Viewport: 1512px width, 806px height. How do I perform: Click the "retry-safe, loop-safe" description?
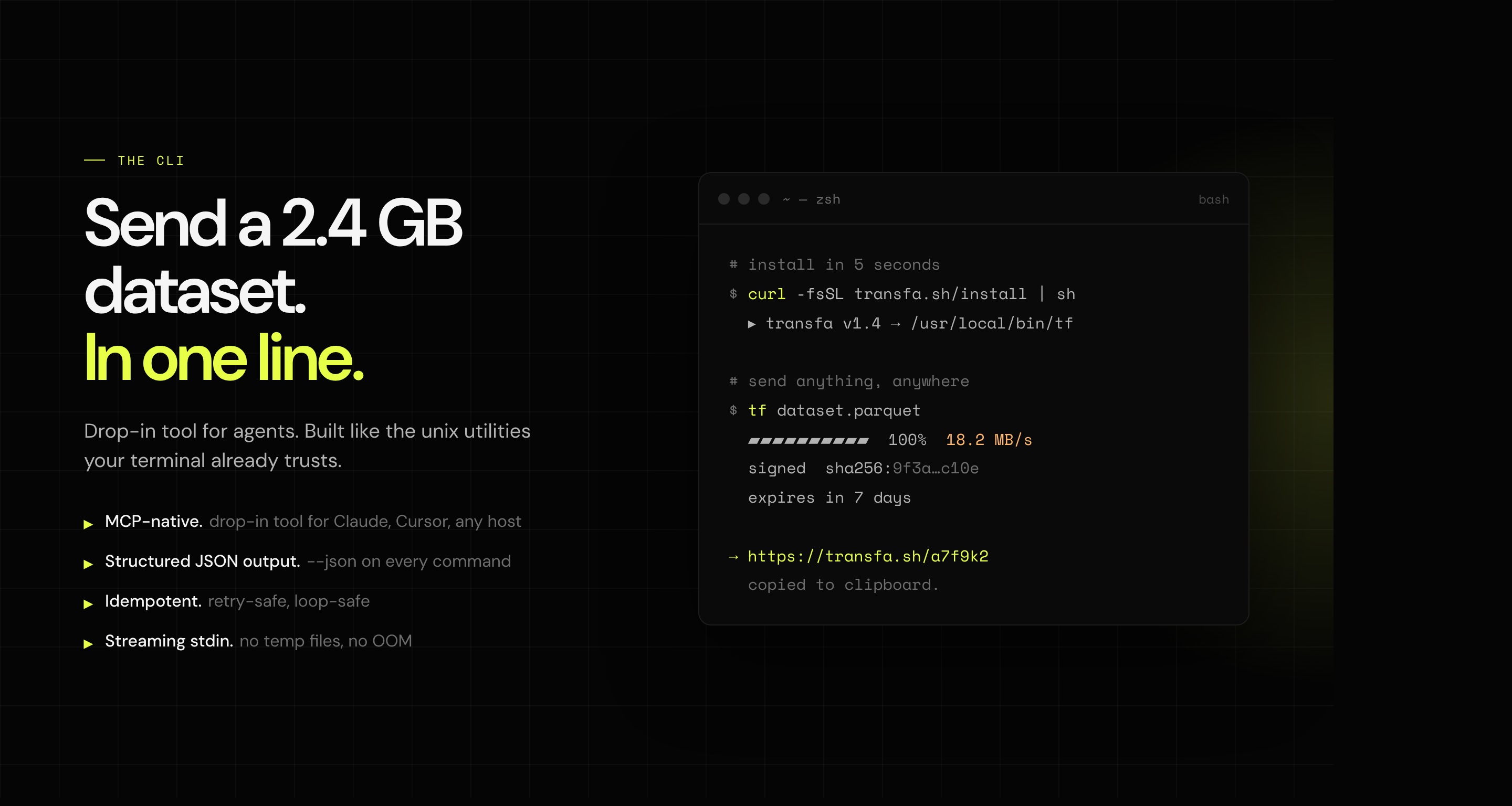(x=289, y=601)
